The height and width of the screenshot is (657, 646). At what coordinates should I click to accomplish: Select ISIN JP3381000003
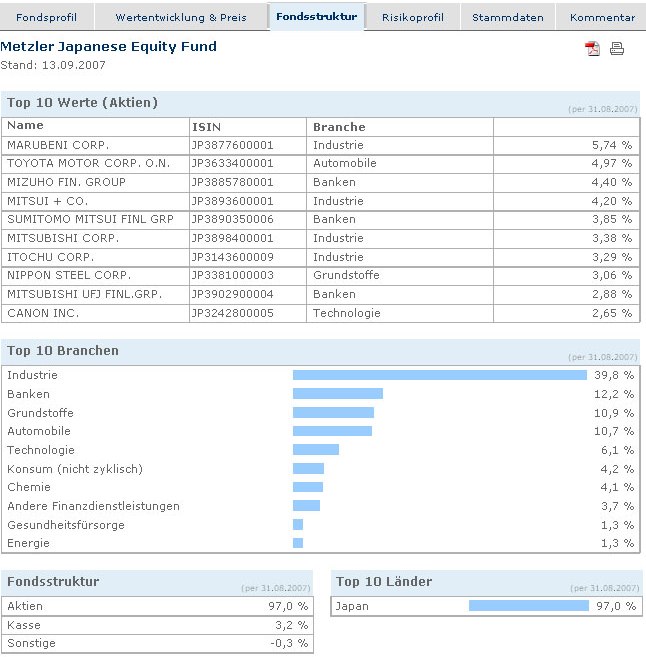233,275
